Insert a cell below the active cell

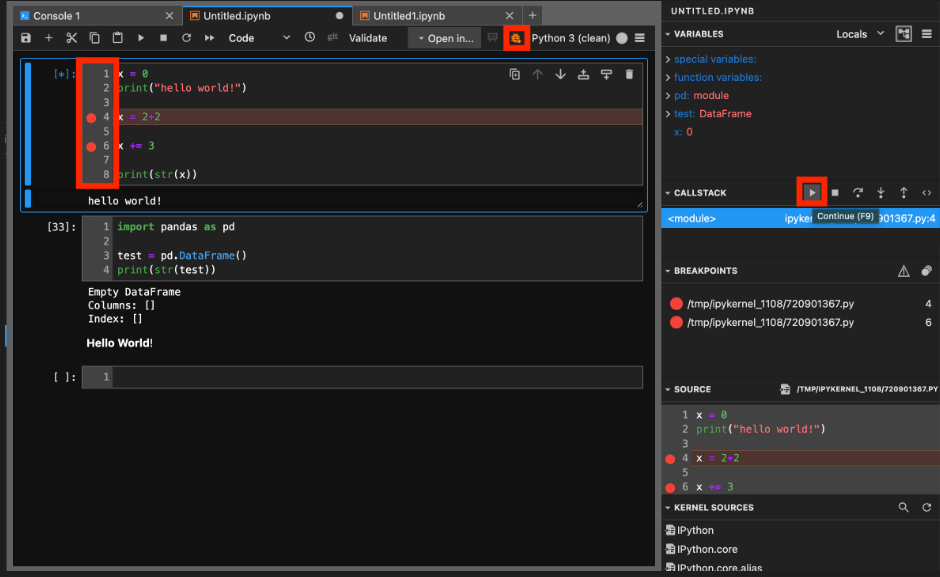(x=606, y=74)
